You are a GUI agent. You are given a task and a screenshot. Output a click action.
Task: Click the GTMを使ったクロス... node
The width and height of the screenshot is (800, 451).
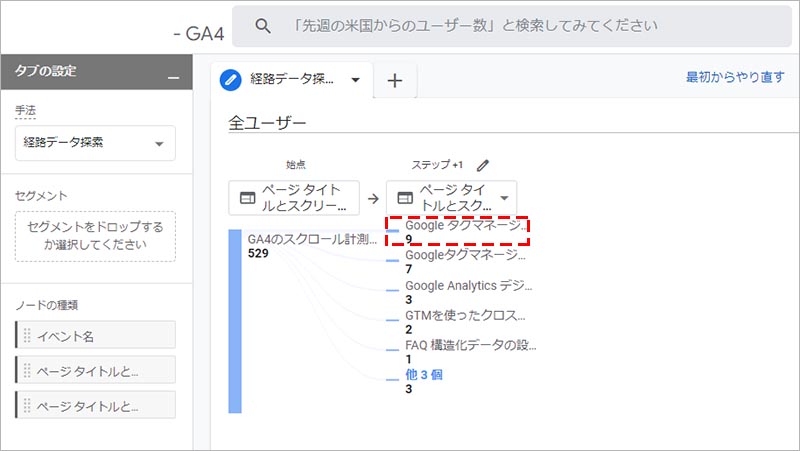(x=464, y=315)
